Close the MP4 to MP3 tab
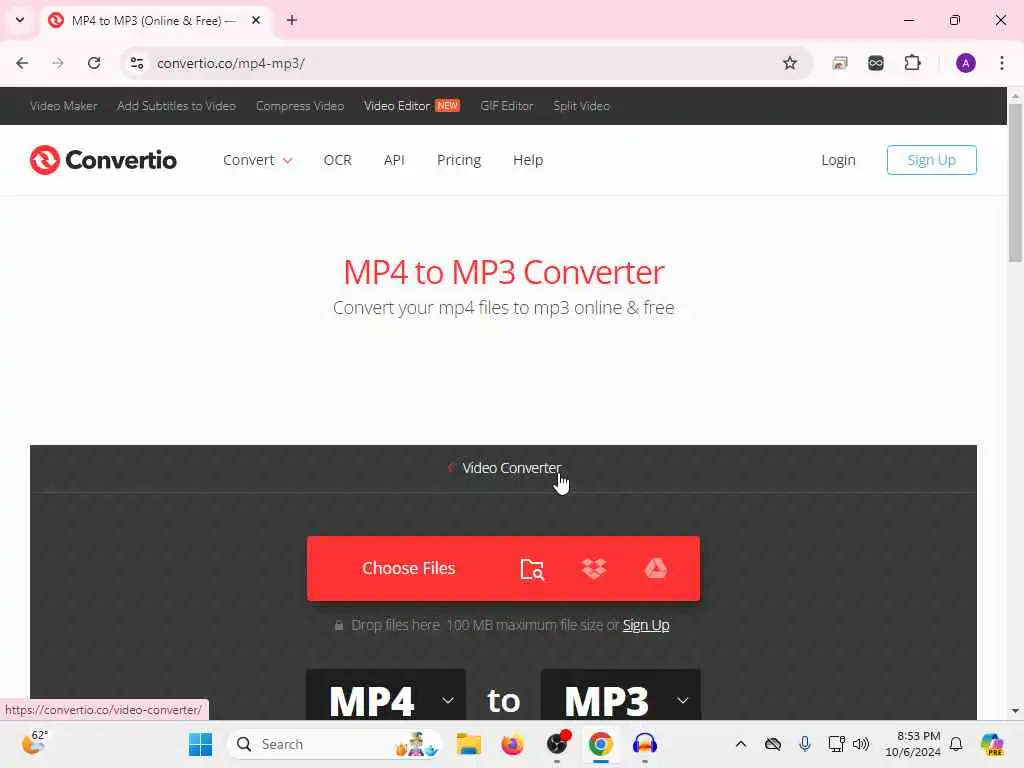 point(256,20)
